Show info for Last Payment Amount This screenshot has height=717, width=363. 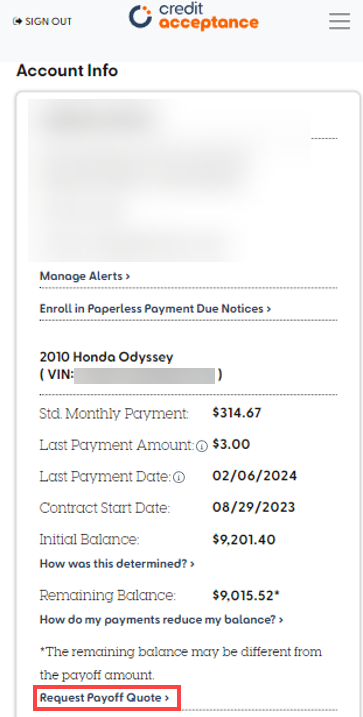pos(202,446)
